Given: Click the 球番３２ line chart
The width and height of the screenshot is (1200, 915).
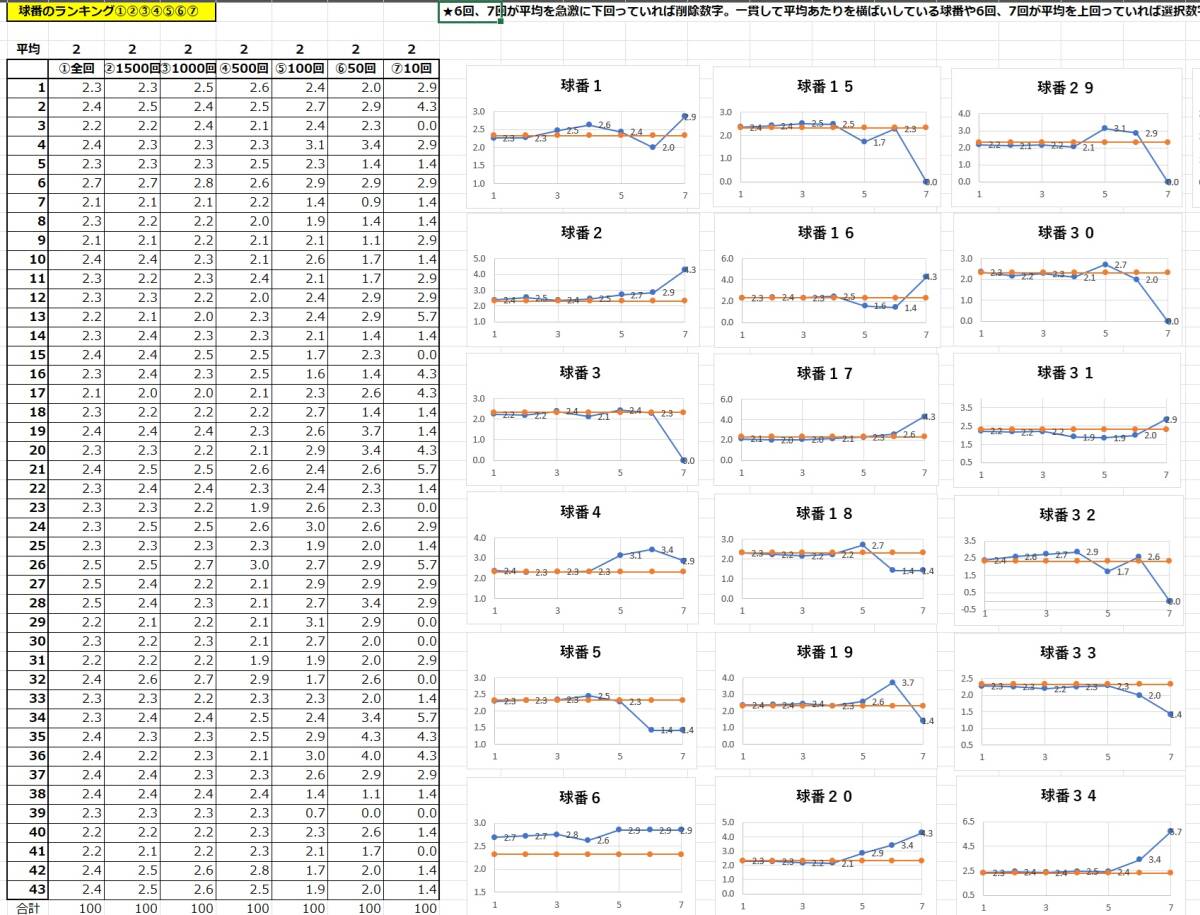Looking at the screenshot, I should (1068, 561).
